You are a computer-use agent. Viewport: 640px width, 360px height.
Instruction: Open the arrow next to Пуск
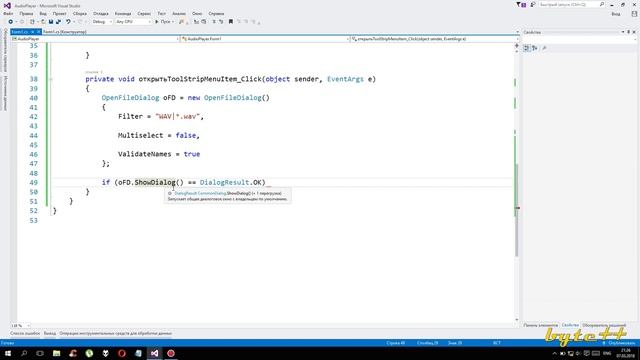click(173, 22)
